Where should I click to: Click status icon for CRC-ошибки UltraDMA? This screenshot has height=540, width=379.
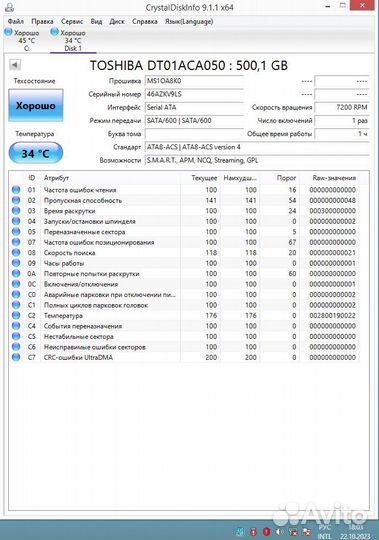[16, 357]
